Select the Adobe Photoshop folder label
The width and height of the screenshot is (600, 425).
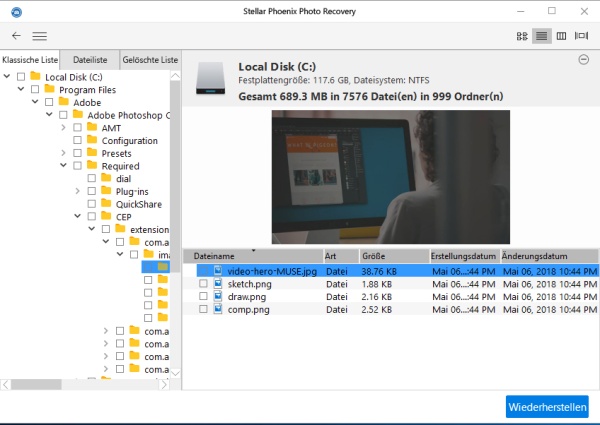[129, 115]
